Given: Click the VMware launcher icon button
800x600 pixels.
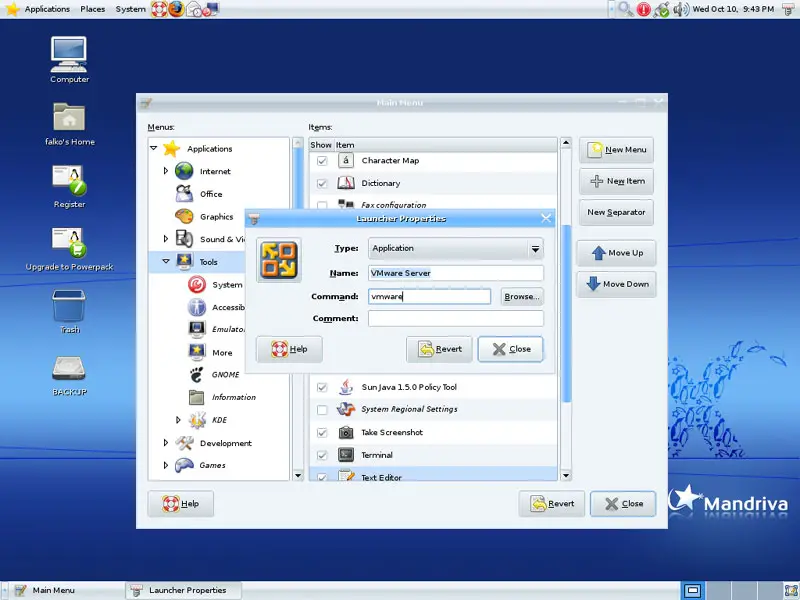Looking at the screenshot, I should coord(279,260).
